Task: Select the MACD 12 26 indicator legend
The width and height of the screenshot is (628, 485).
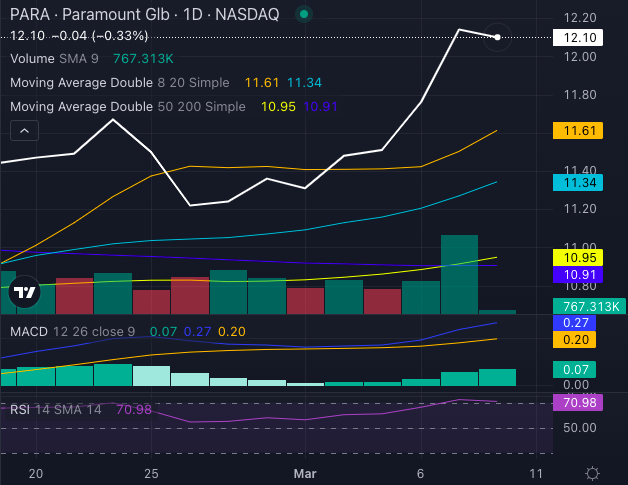Action: point(70,331)
